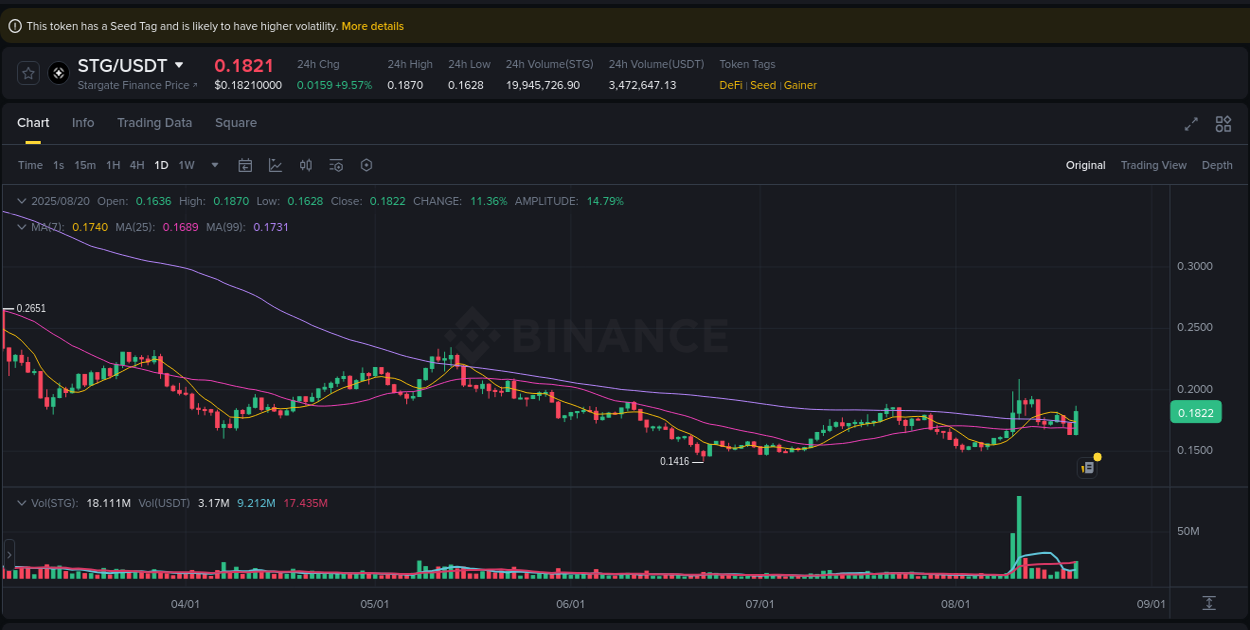Open the indicator settings icon
1250x630 pixels.
click(336, 164)
